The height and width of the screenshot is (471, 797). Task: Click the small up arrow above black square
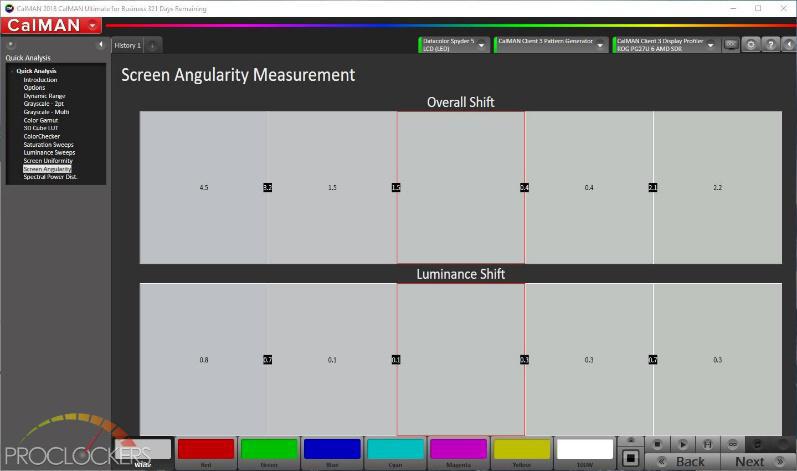[x=630, y=440]
